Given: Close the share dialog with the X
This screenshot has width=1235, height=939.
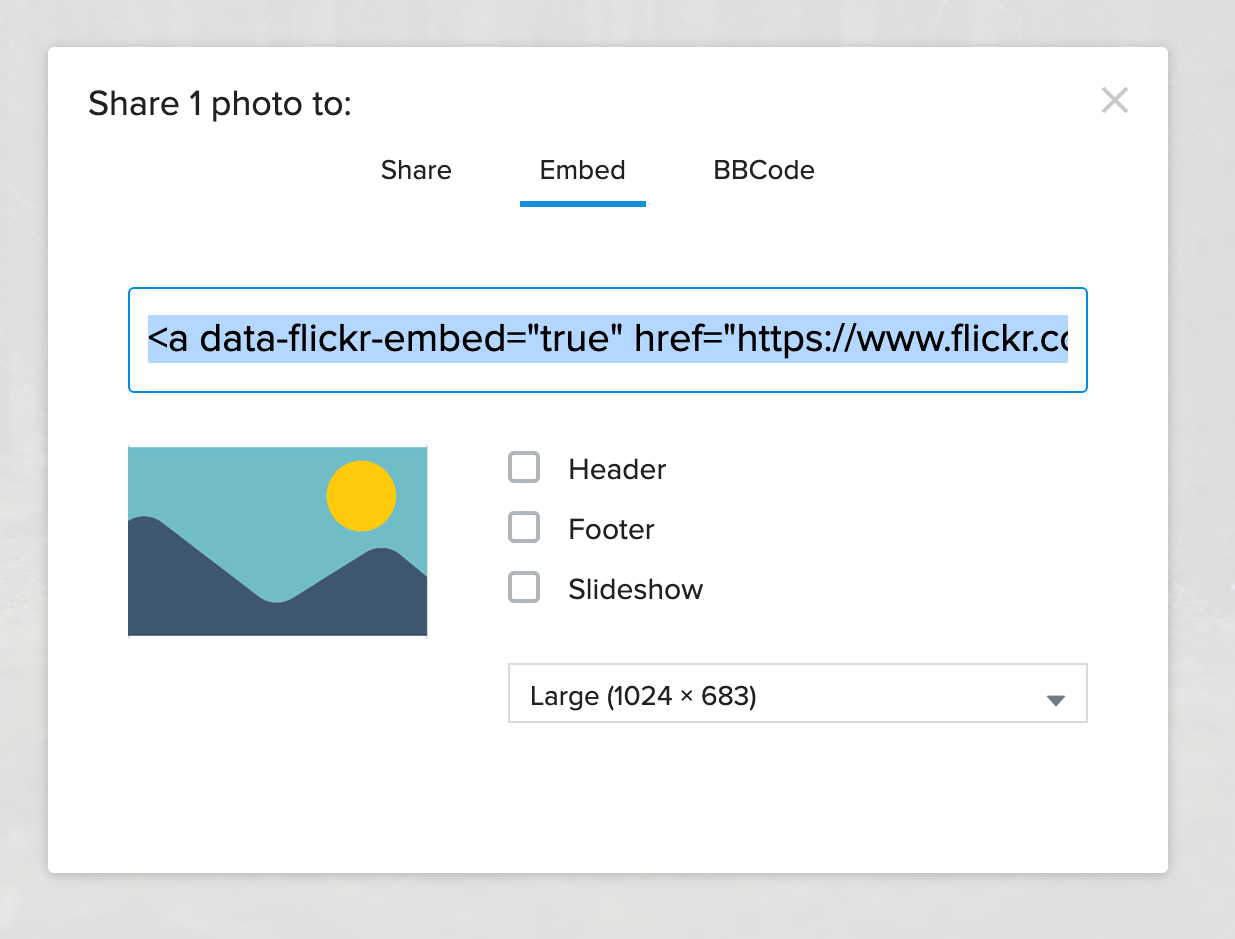Looking at the screenshot, I should coord(1114,100).
